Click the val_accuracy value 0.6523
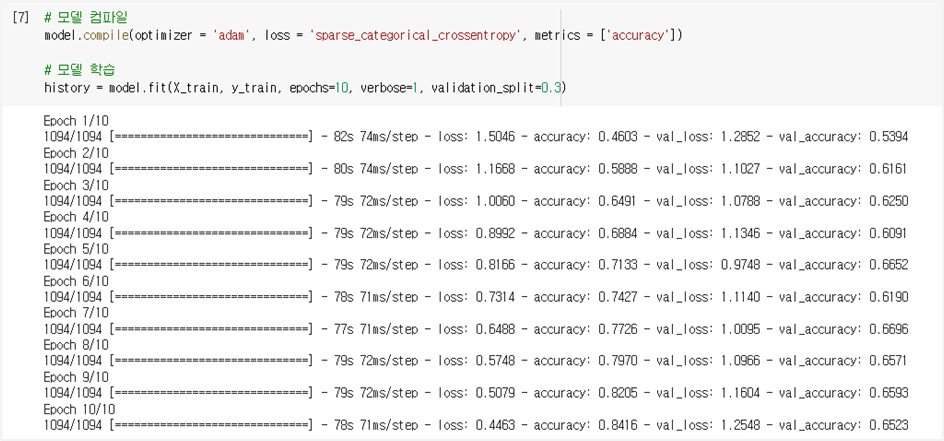 pos(889,425)
